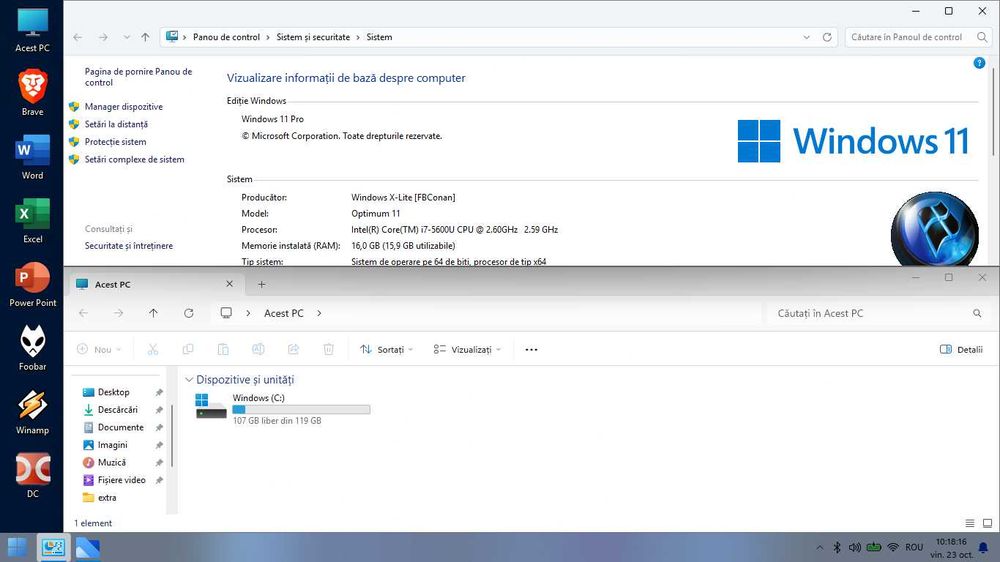Open the more options ellipsis menu
The width and height of the screenshot is (1000, 562).
531,349
